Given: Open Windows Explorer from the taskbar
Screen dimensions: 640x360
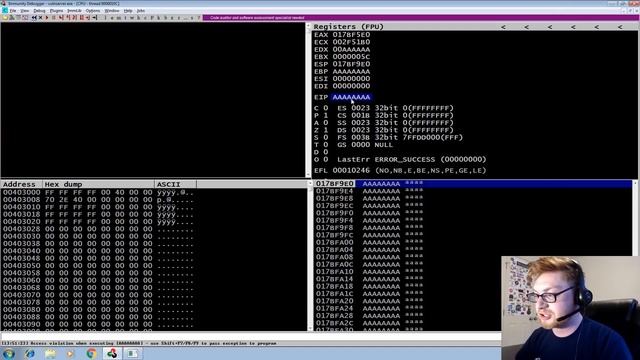Looking at the screenshot, I should coord(50,353).
